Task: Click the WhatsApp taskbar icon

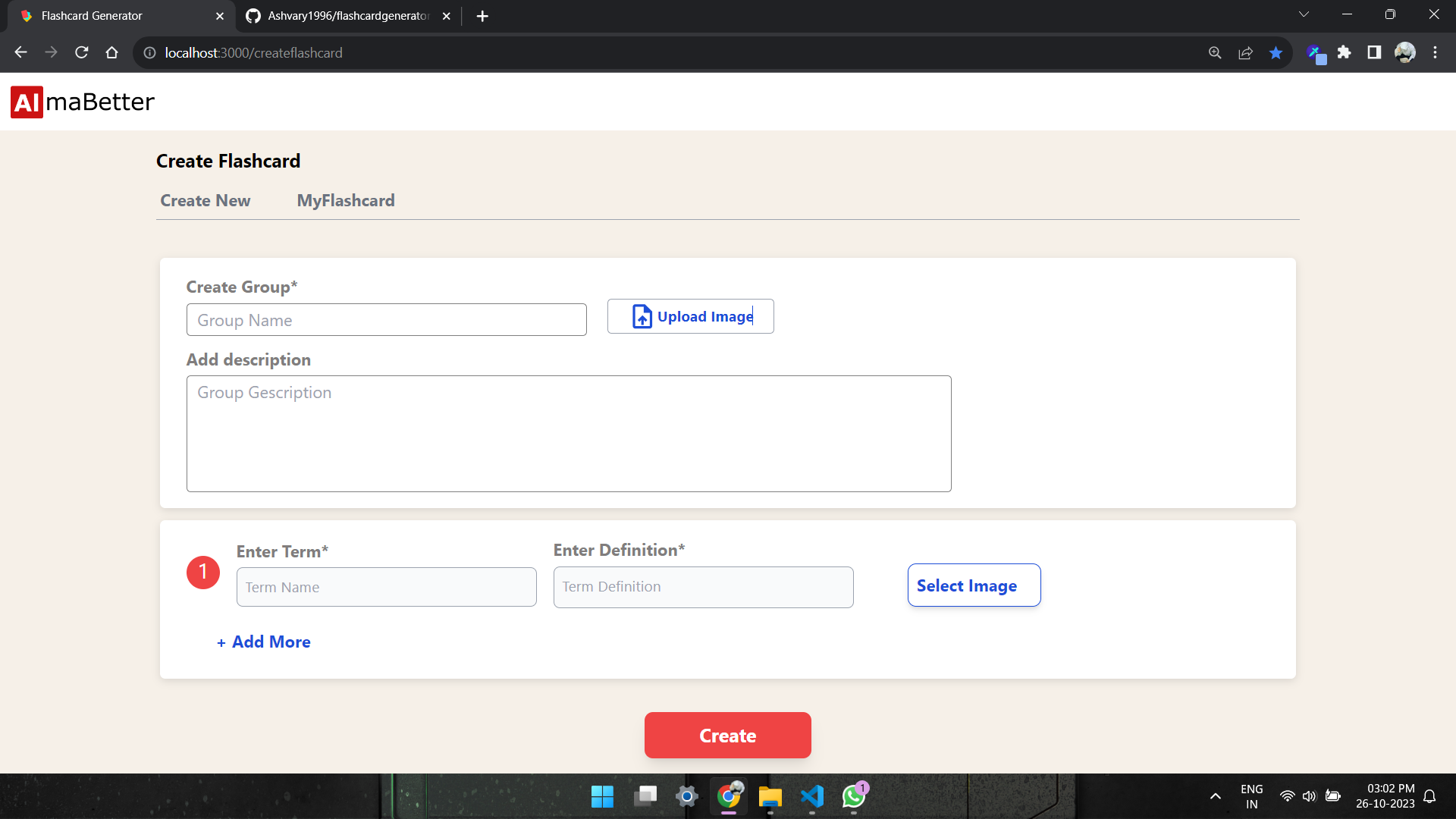Action: [854, 796]
